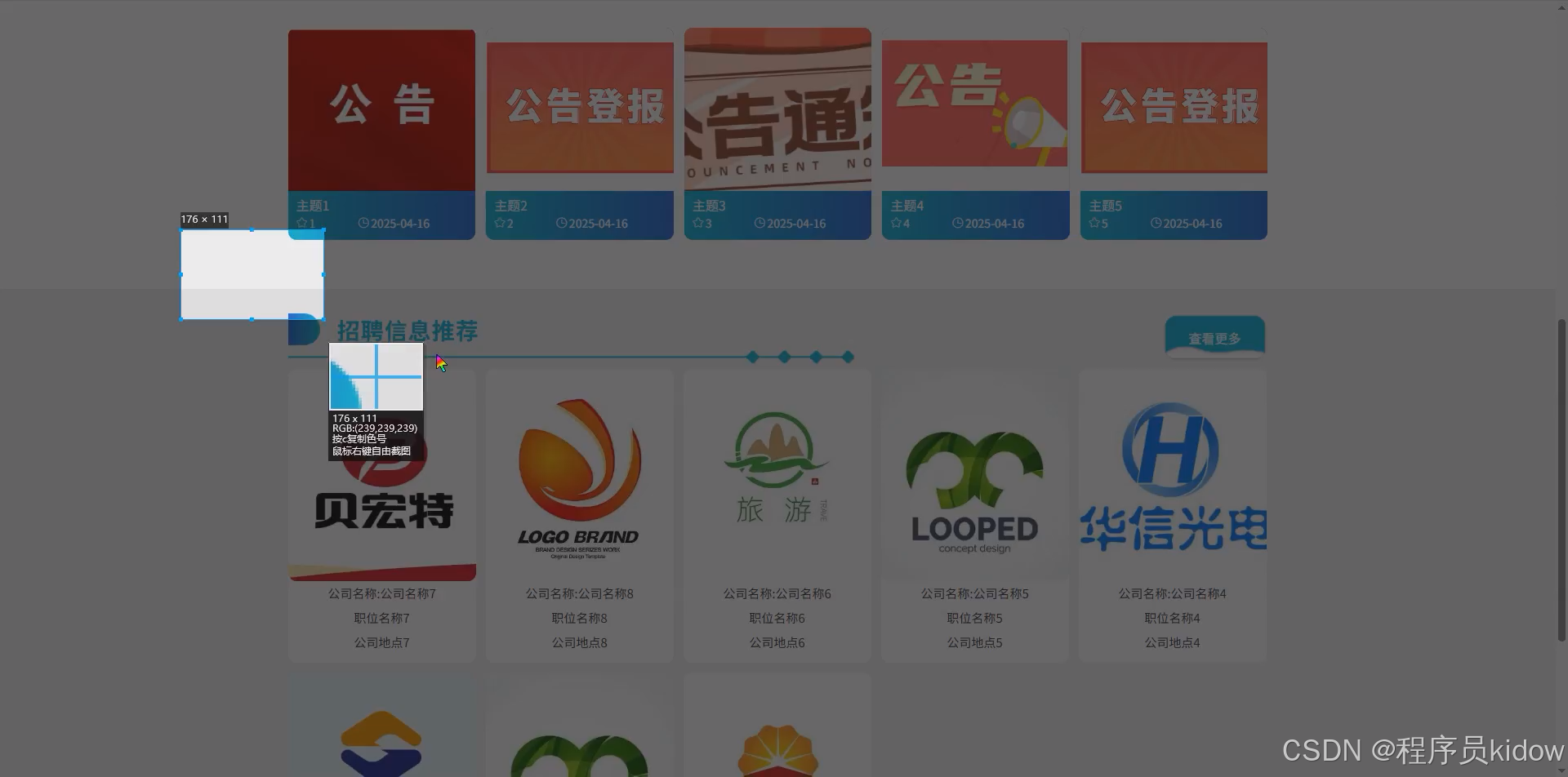Click the star icon on 主题4 card
1568x777 pixels.
click(x=894, y=223)
